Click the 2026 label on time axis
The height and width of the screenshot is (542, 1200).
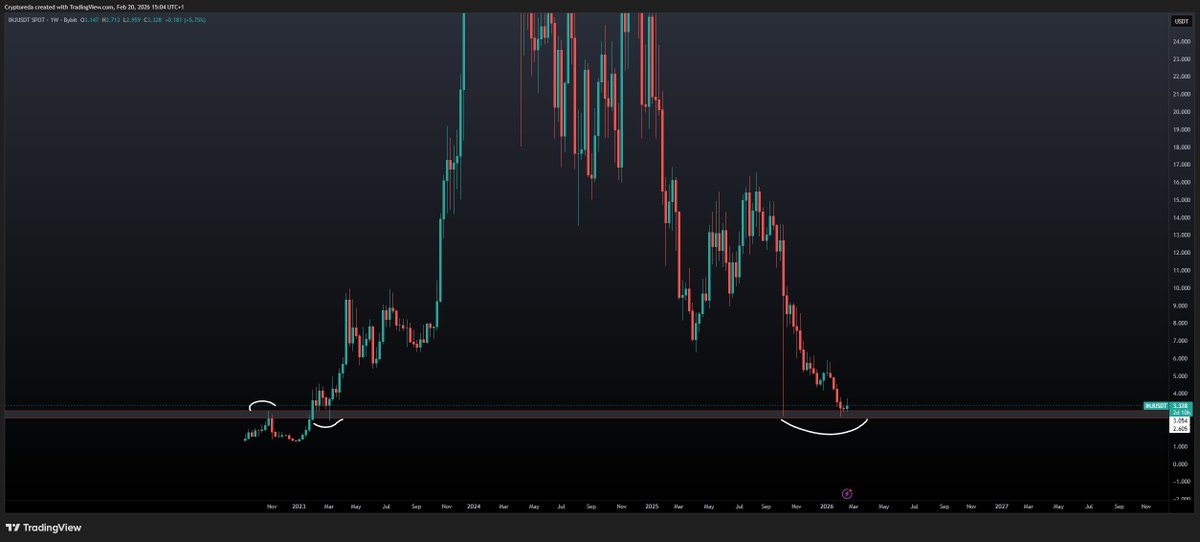(x=826, y=507)
